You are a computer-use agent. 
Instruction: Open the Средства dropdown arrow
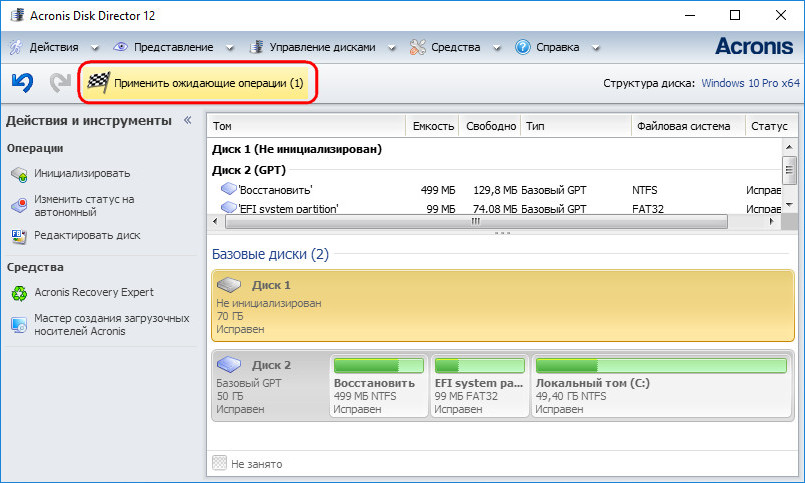coord(496,48)
